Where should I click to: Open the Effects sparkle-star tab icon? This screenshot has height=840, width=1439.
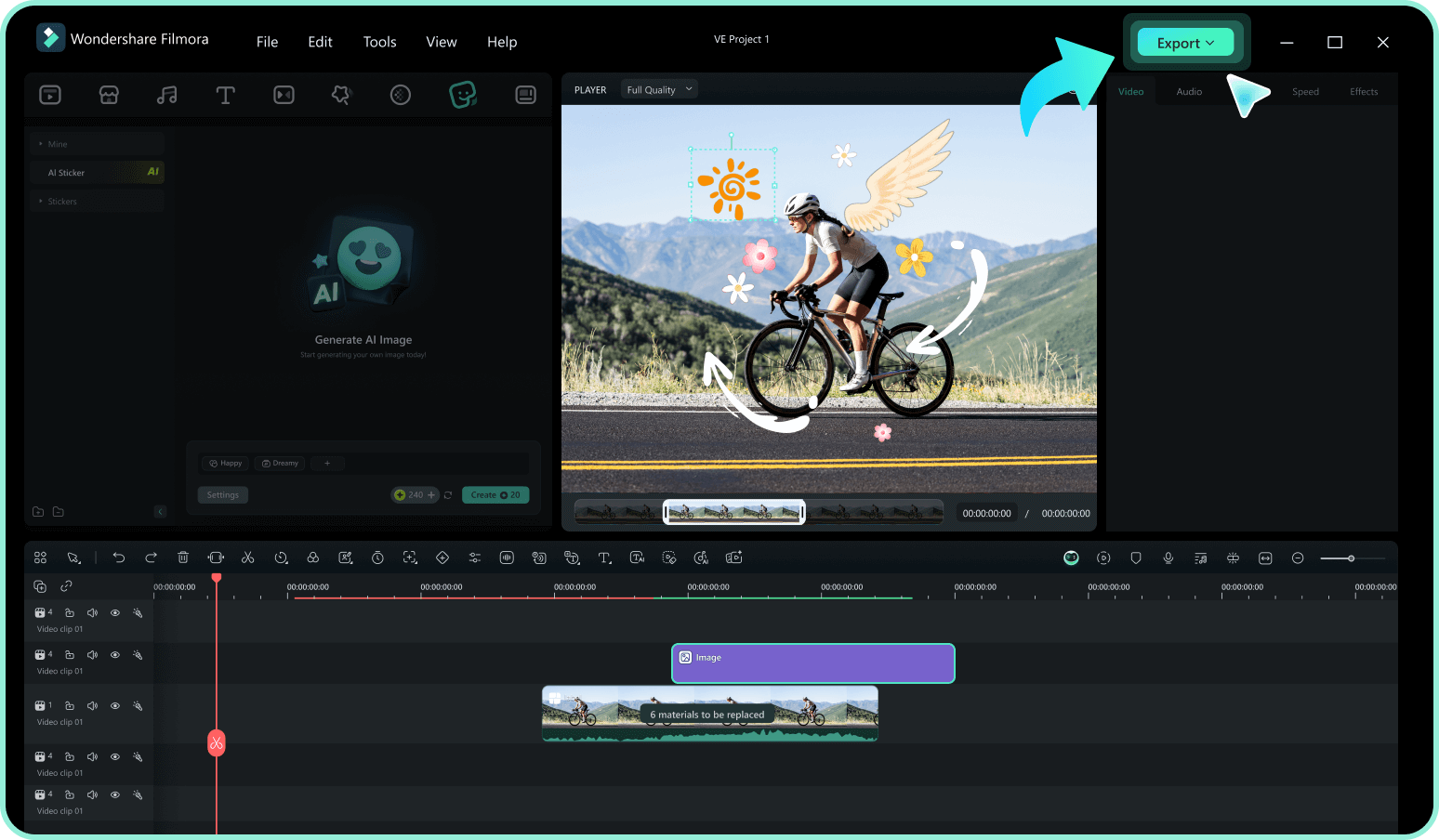point(342,95)
